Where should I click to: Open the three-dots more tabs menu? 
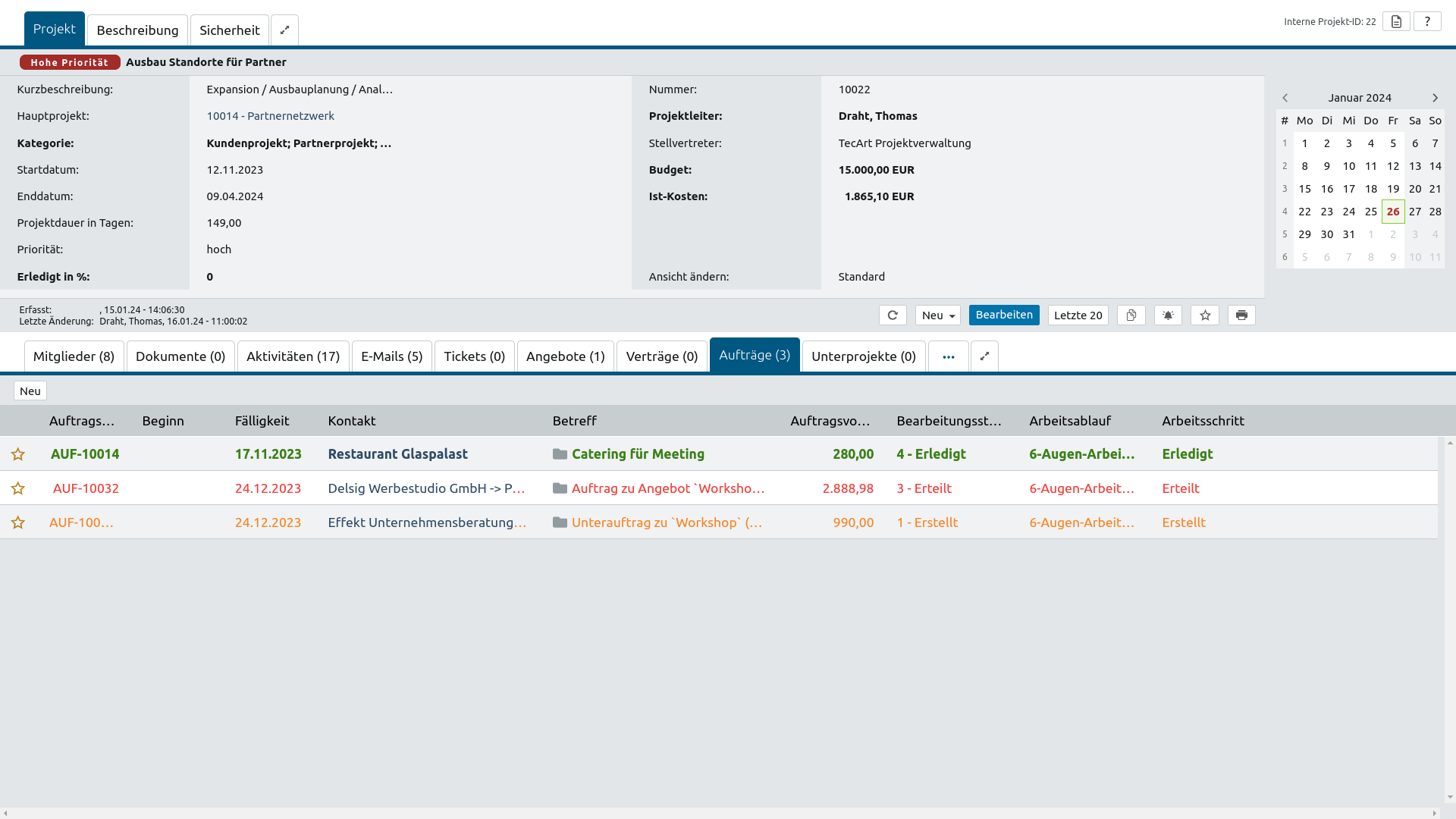pyautogui.click(x=948, y=356)
